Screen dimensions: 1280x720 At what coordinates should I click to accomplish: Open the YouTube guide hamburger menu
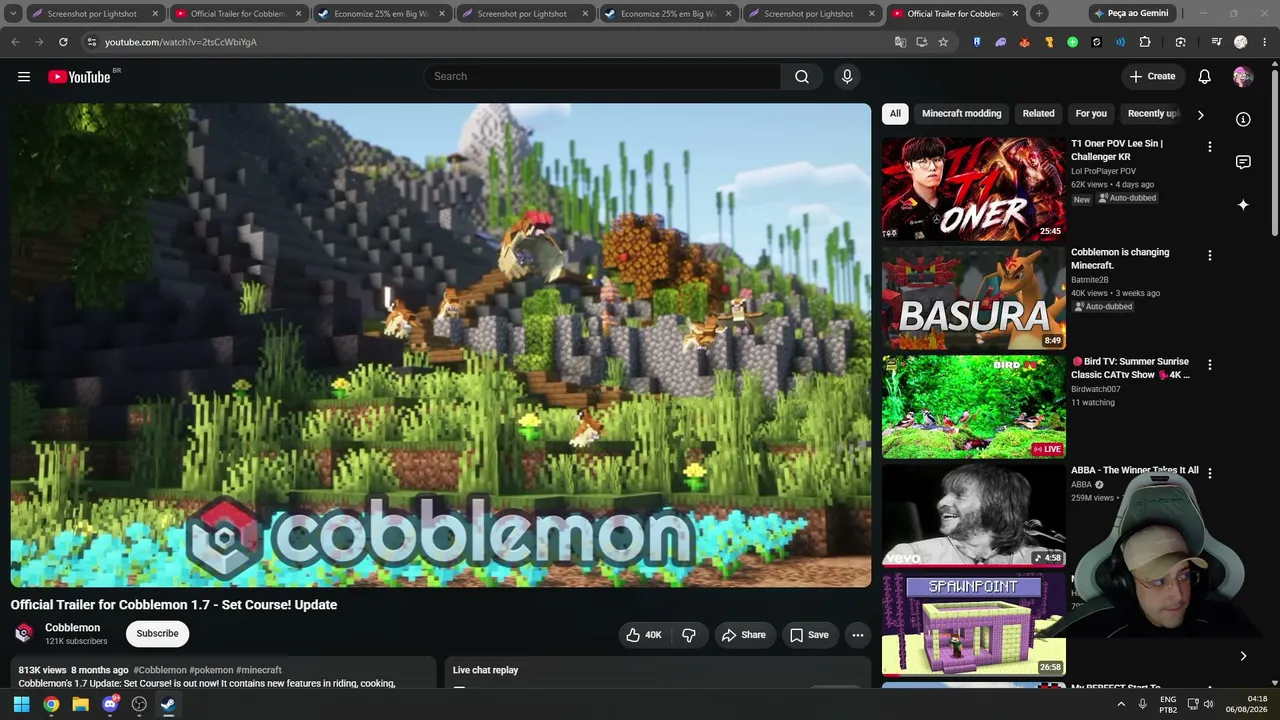click(x=24, y=77)
